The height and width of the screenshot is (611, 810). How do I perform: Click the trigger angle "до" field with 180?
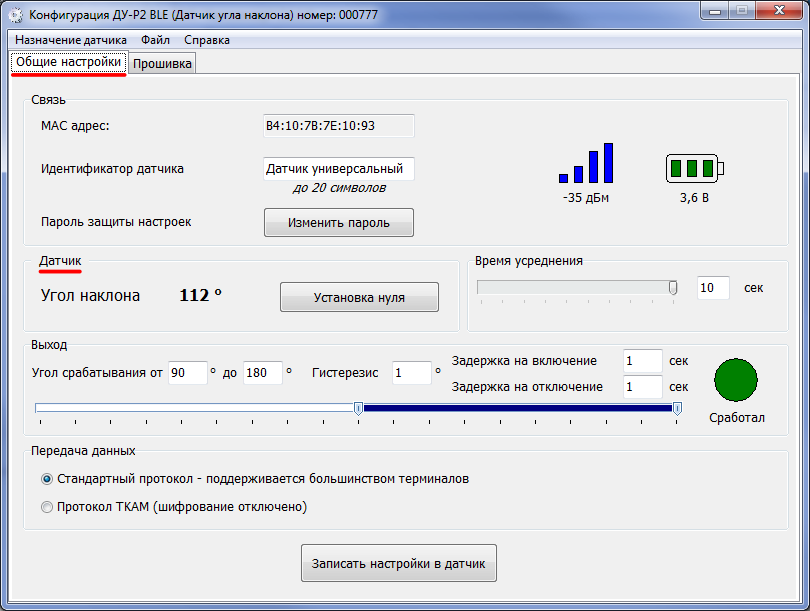[263, 373]
